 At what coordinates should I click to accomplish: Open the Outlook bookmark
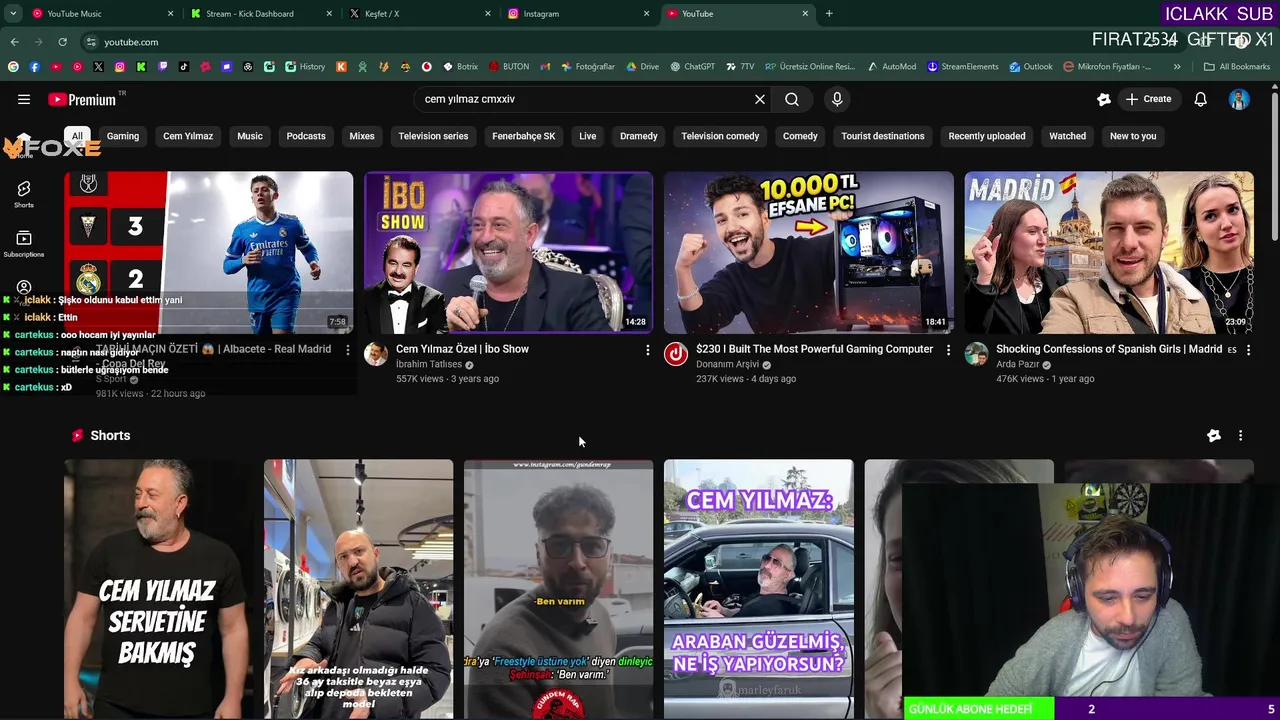(1030, 67)
